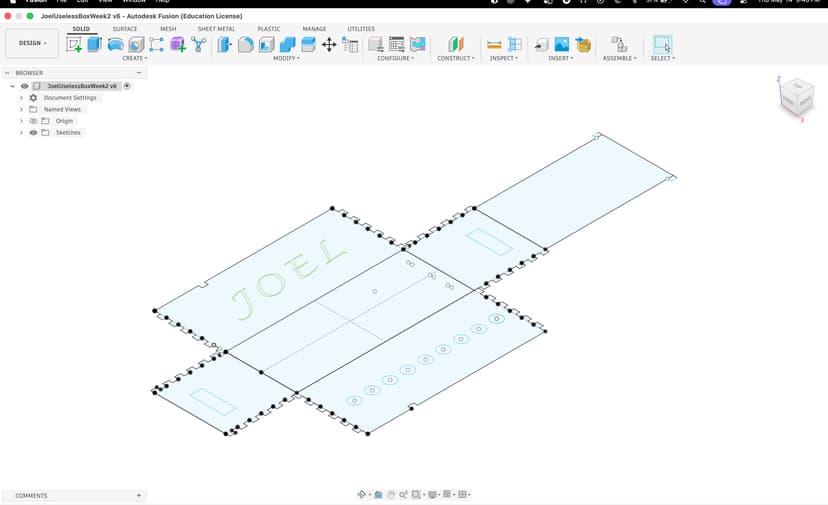Image resolution: width=828 pixels, height=505 pixels.
Task: Select the Offset Plane construct tool
Action: 456,44
